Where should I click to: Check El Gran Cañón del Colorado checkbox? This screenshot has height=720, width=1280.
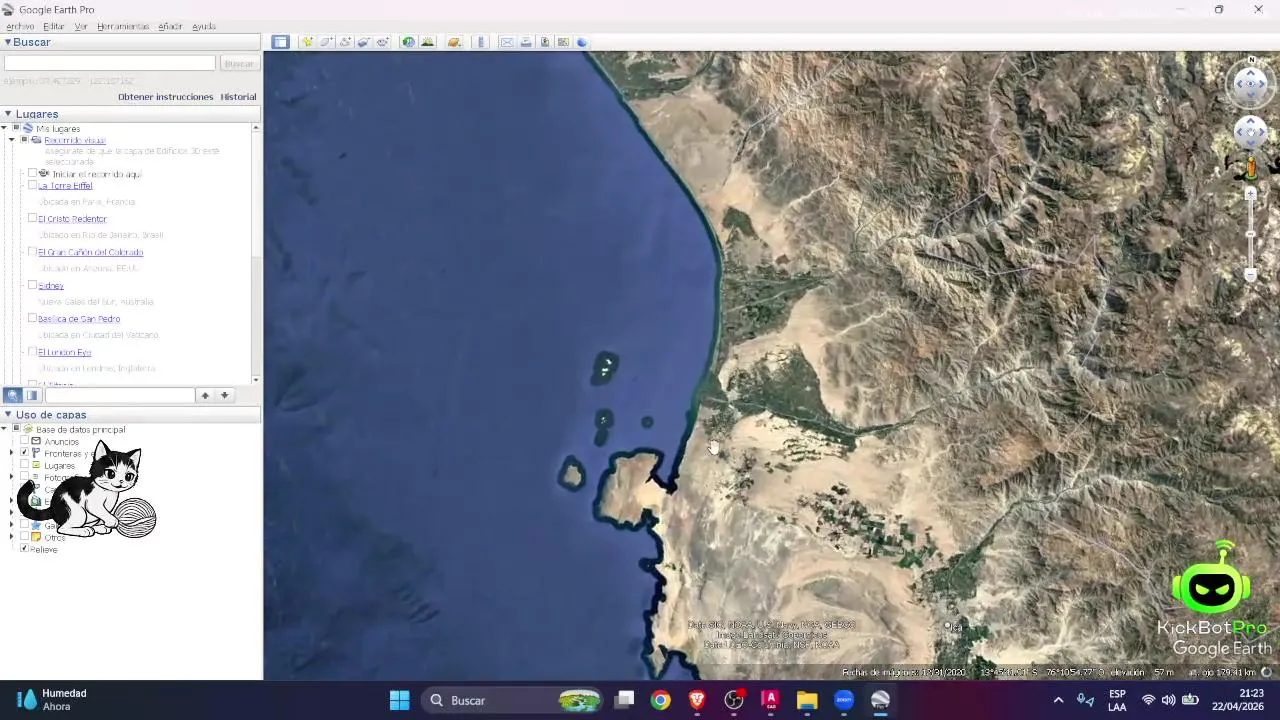[32, 251]
